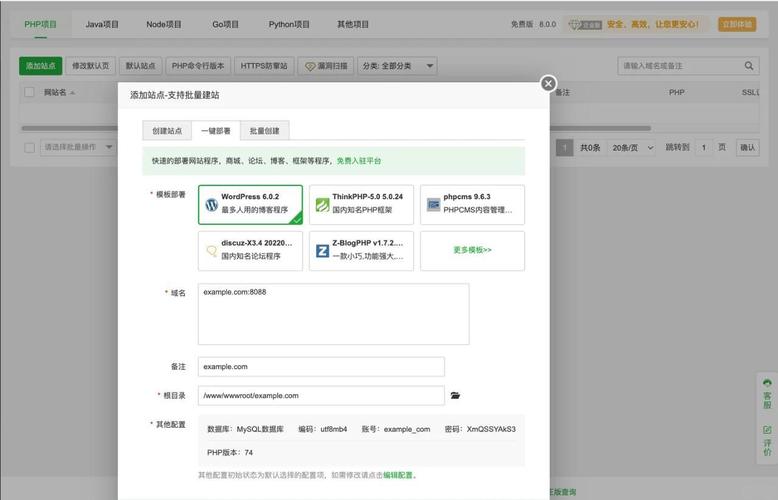Choose the ThinkPHP-5.0 5.0.24 template

(361, 204)
